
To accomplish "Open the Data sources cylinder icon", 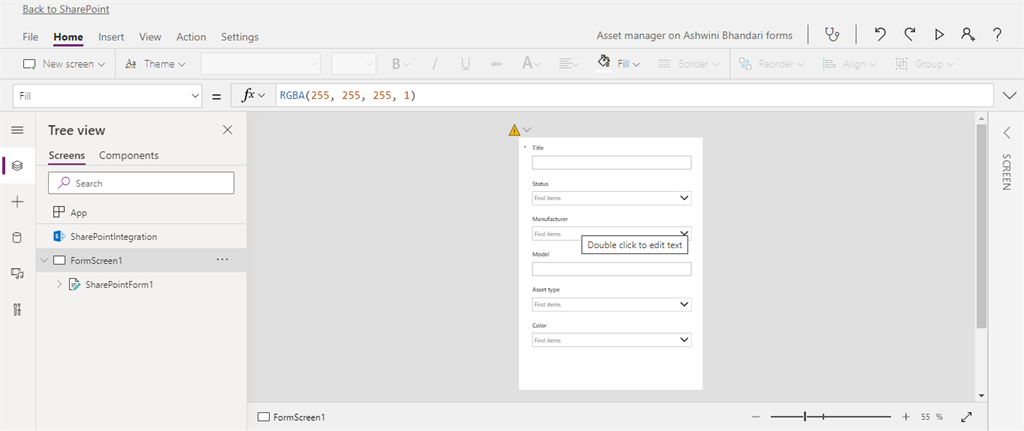I will (x=18, y=238).
